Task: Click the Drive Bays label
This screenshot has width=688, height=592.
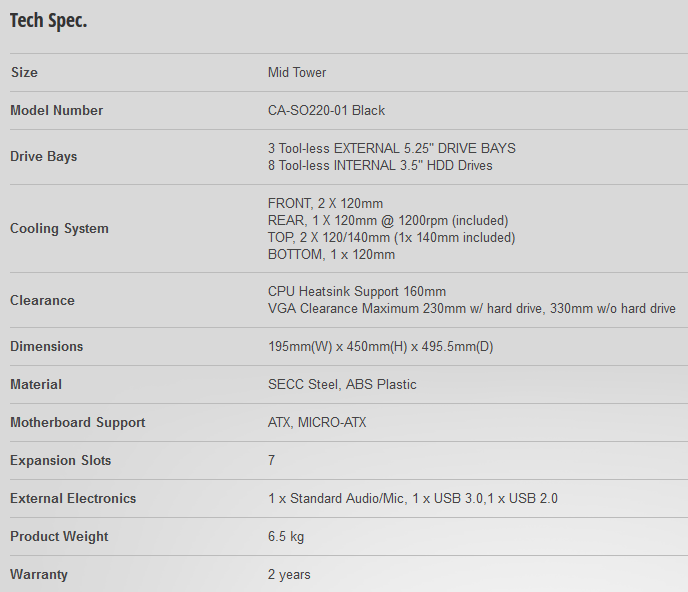Action: click(x=43, y=157)
